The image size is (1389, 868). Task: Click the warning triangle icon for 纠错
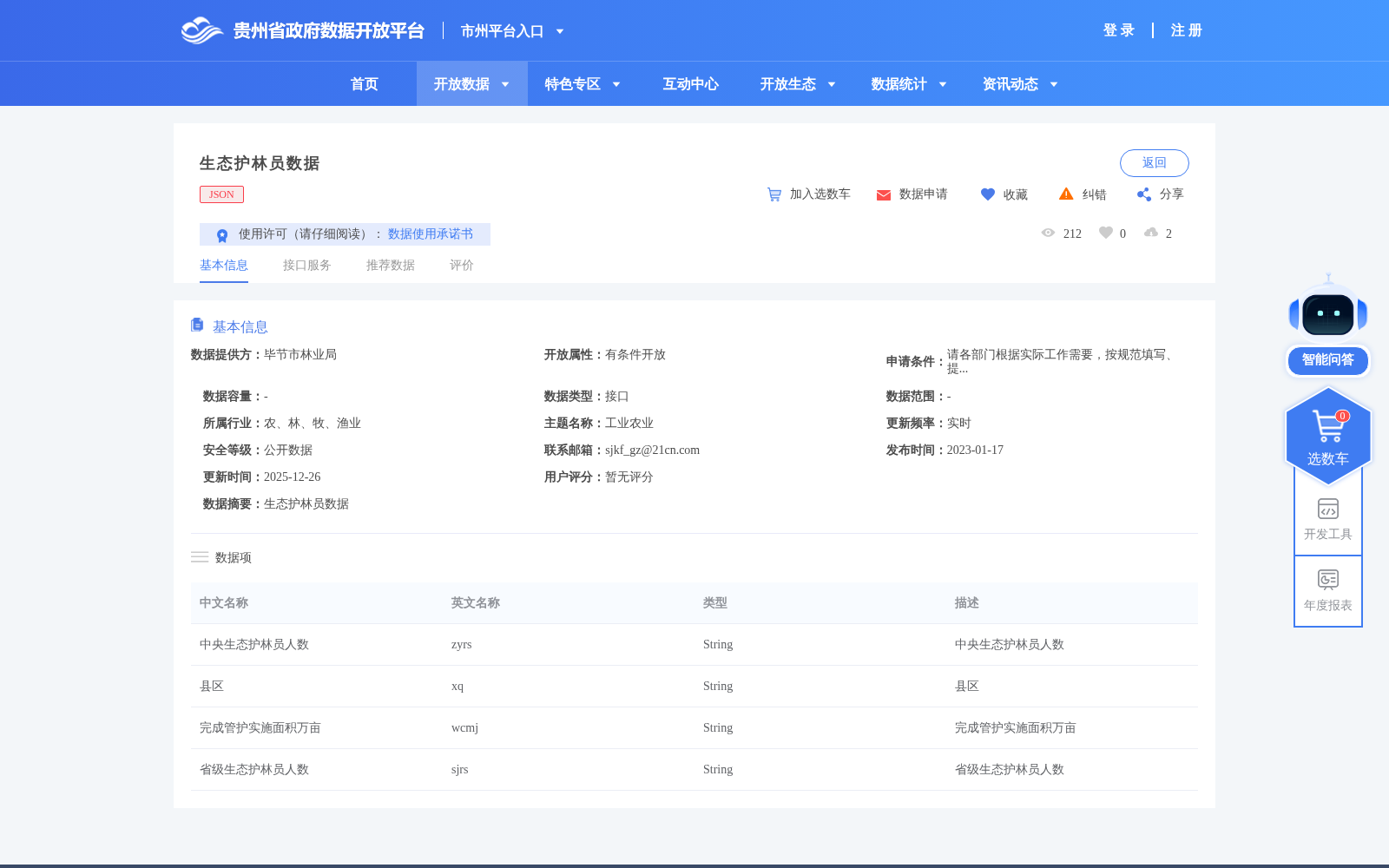[x=1066, y=194]
